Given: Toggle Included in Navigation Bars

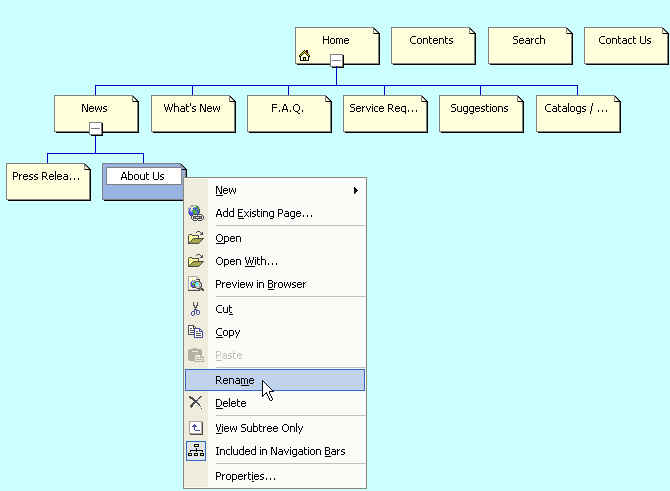Looking at the screenshot, I should 279,451.
